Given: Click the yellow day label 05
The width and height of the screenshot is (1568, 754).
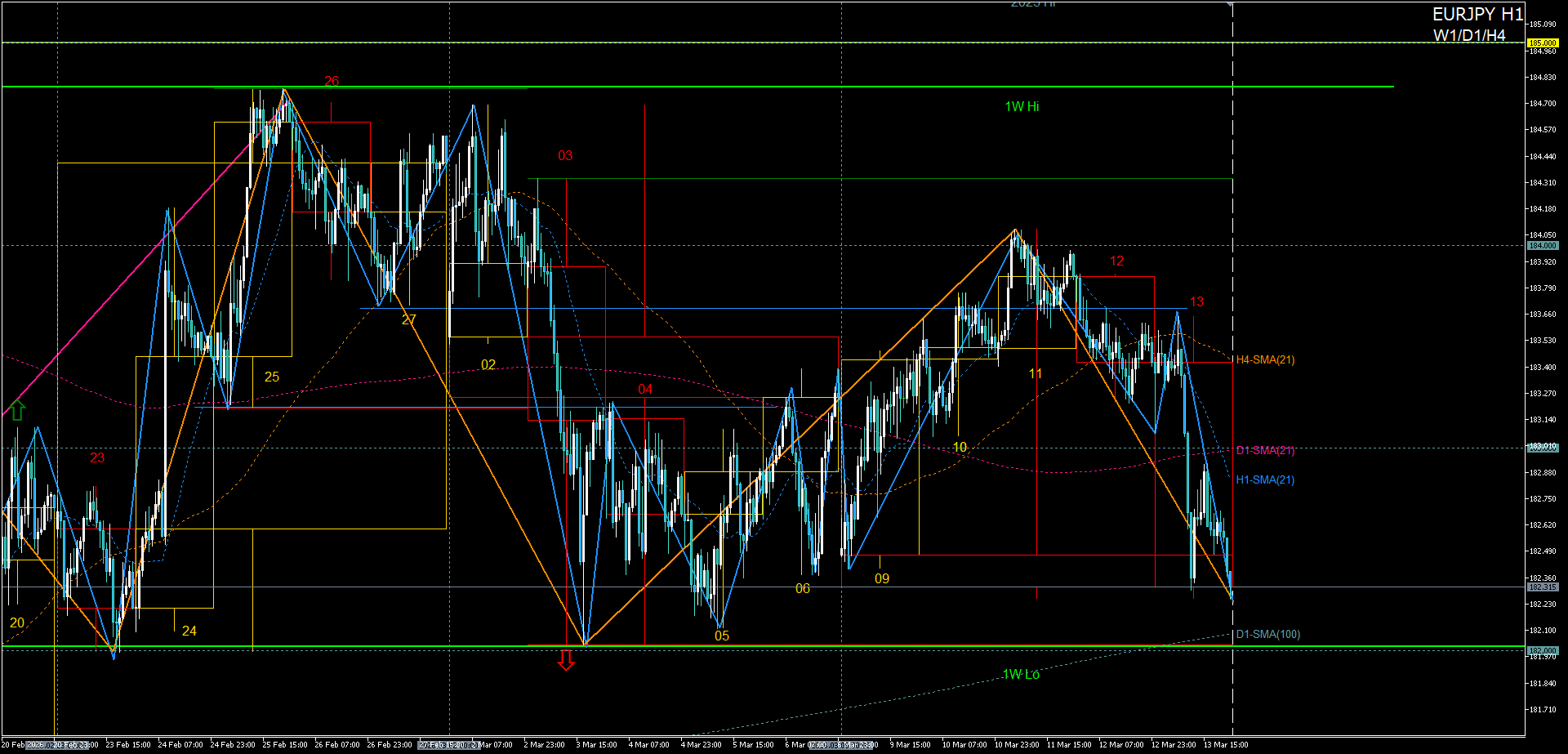Looking at the screenshot, I should point(722,636).
